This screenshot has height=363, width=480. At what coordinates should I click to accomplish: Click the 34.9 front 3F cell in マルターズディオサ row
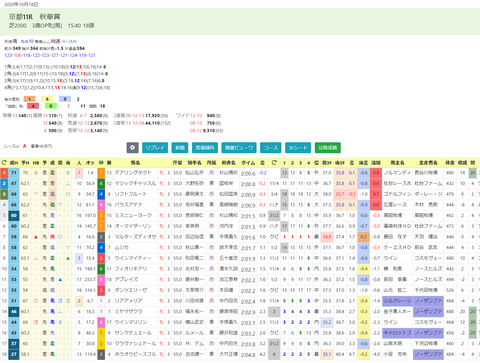click(327, 237)
